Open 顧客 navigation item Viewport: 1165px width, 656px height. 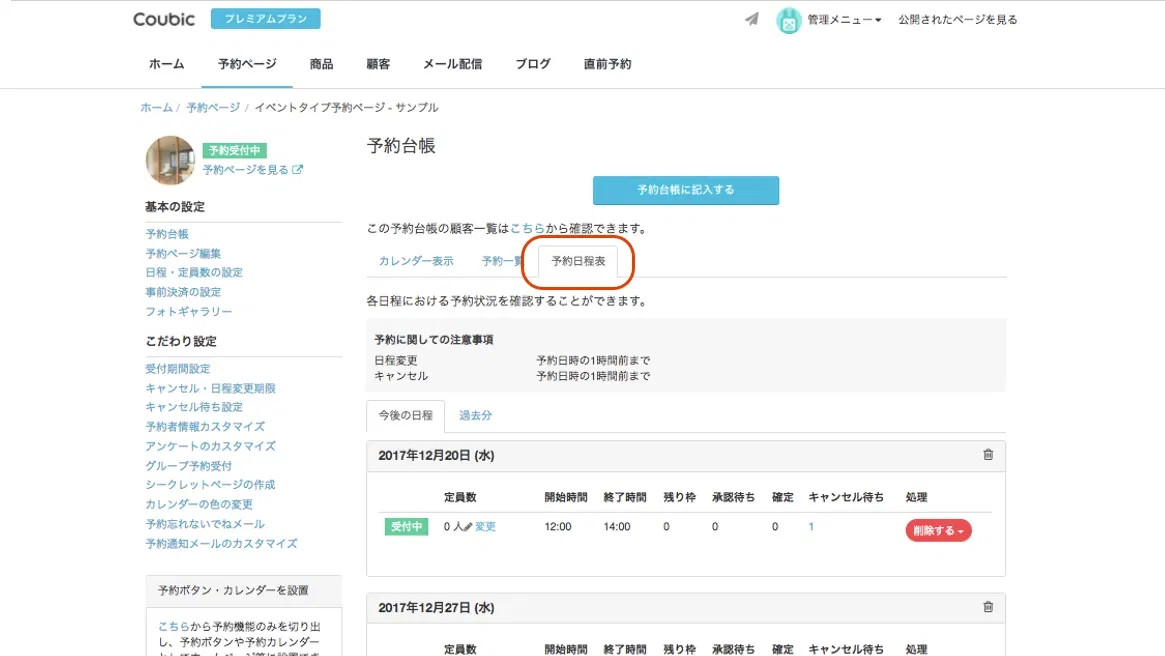(x=378, y=64)
